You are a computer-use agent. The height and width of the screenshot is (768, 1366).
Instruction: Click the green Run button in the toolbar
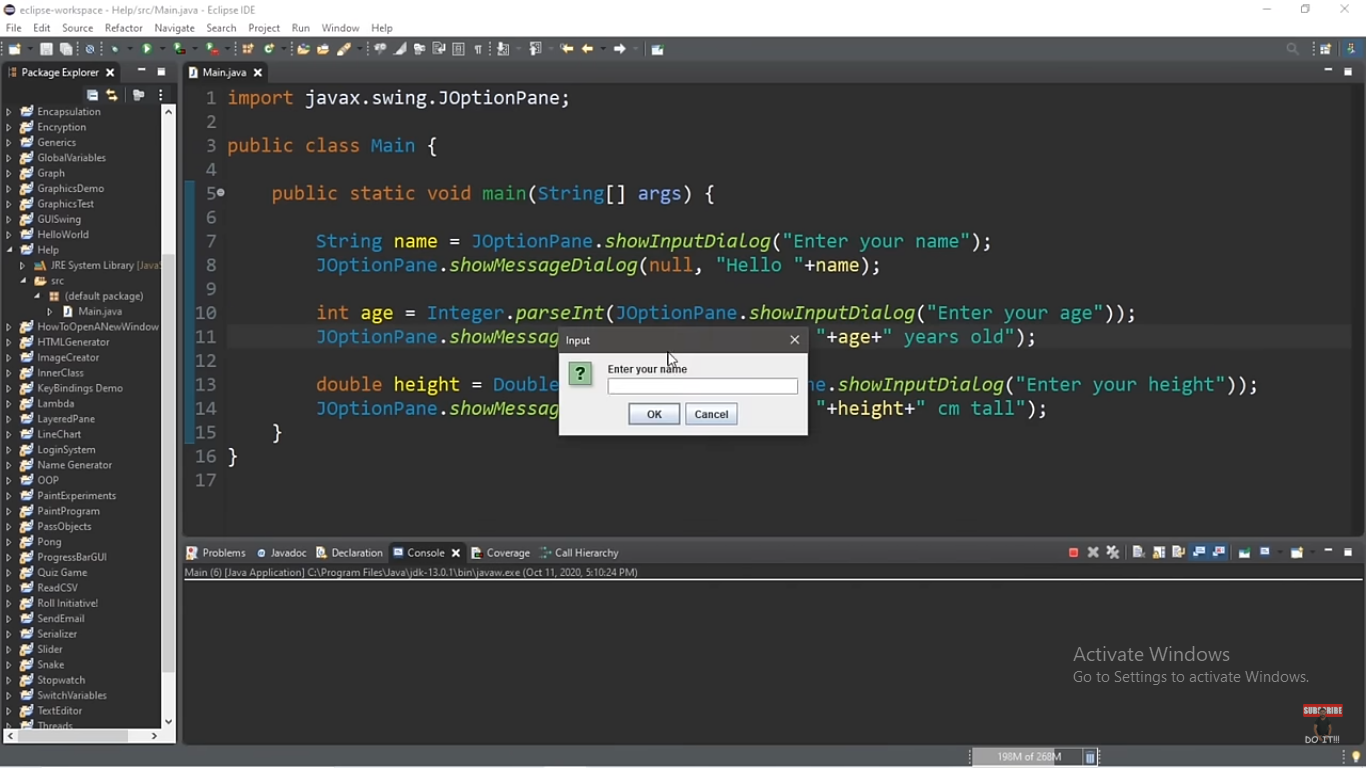coord(147,49)
